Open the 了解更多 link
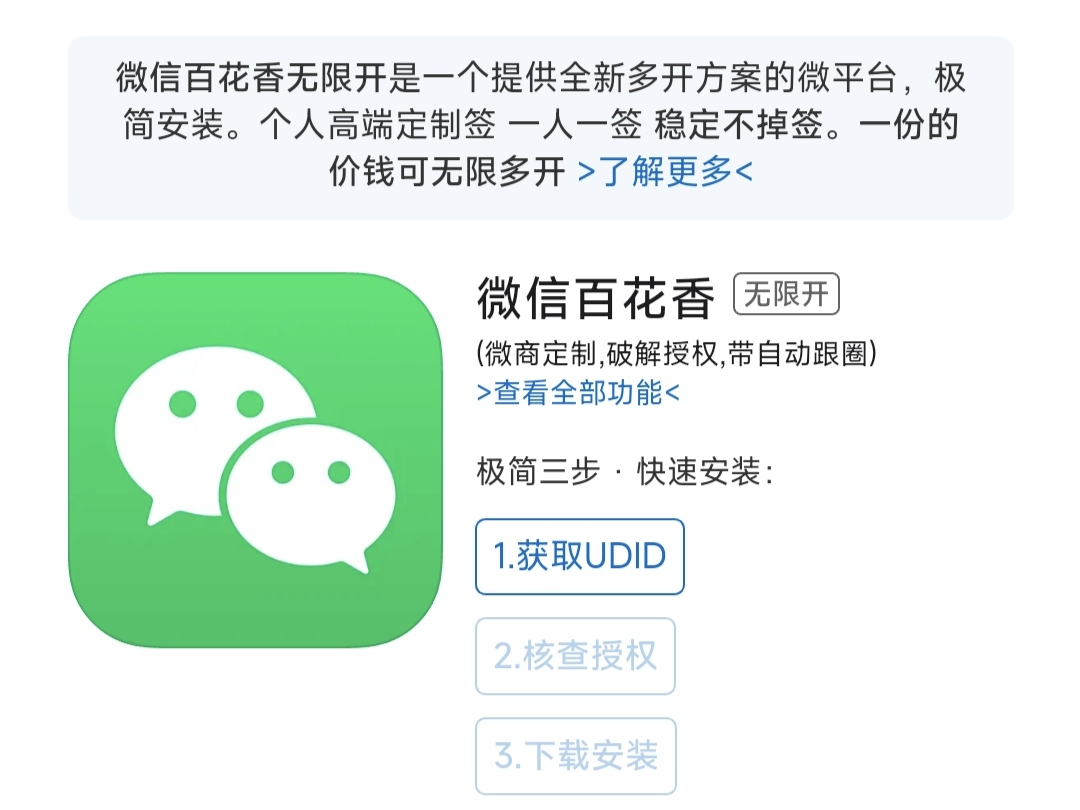Viewport: 1080px width, 810px height. pos(665,172)
